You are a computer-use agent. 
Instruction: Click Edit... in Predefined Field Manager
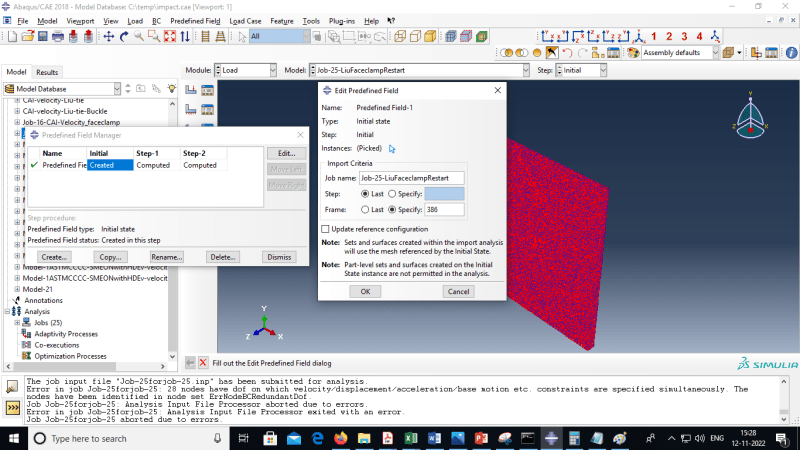287,153
